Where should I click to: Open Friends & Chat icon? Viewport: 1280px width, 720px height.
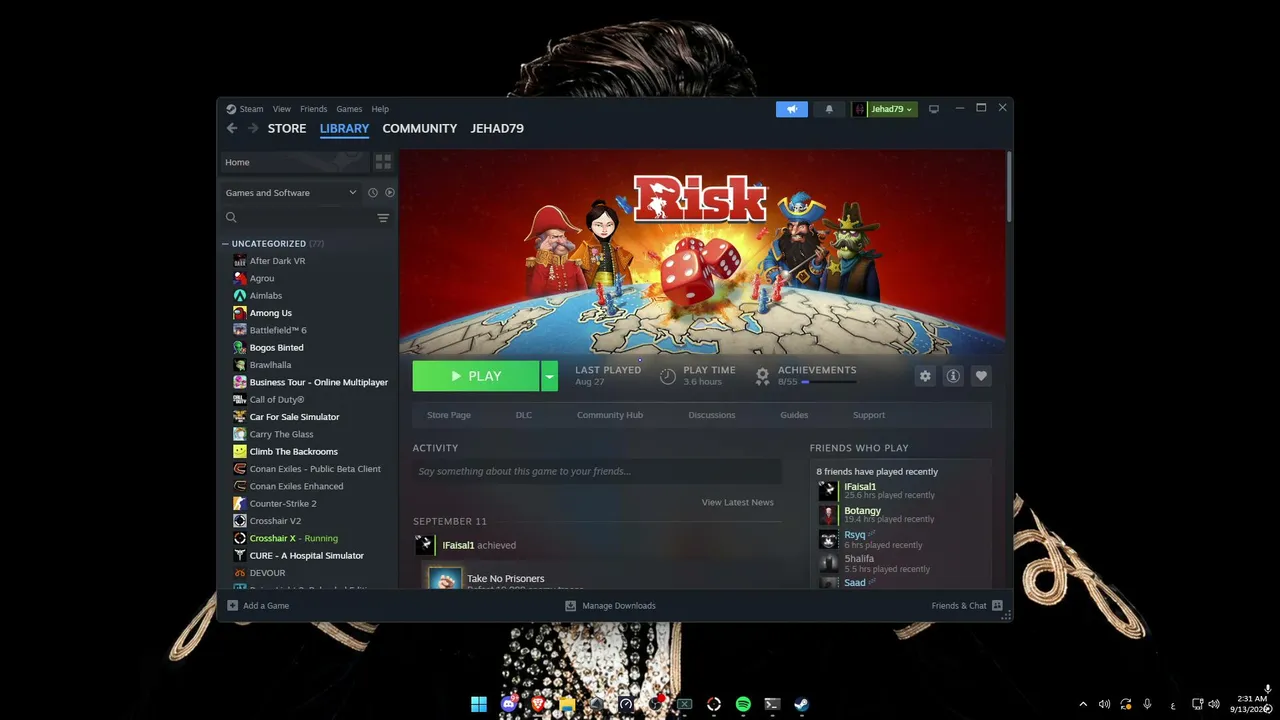[x=997, y=605]
